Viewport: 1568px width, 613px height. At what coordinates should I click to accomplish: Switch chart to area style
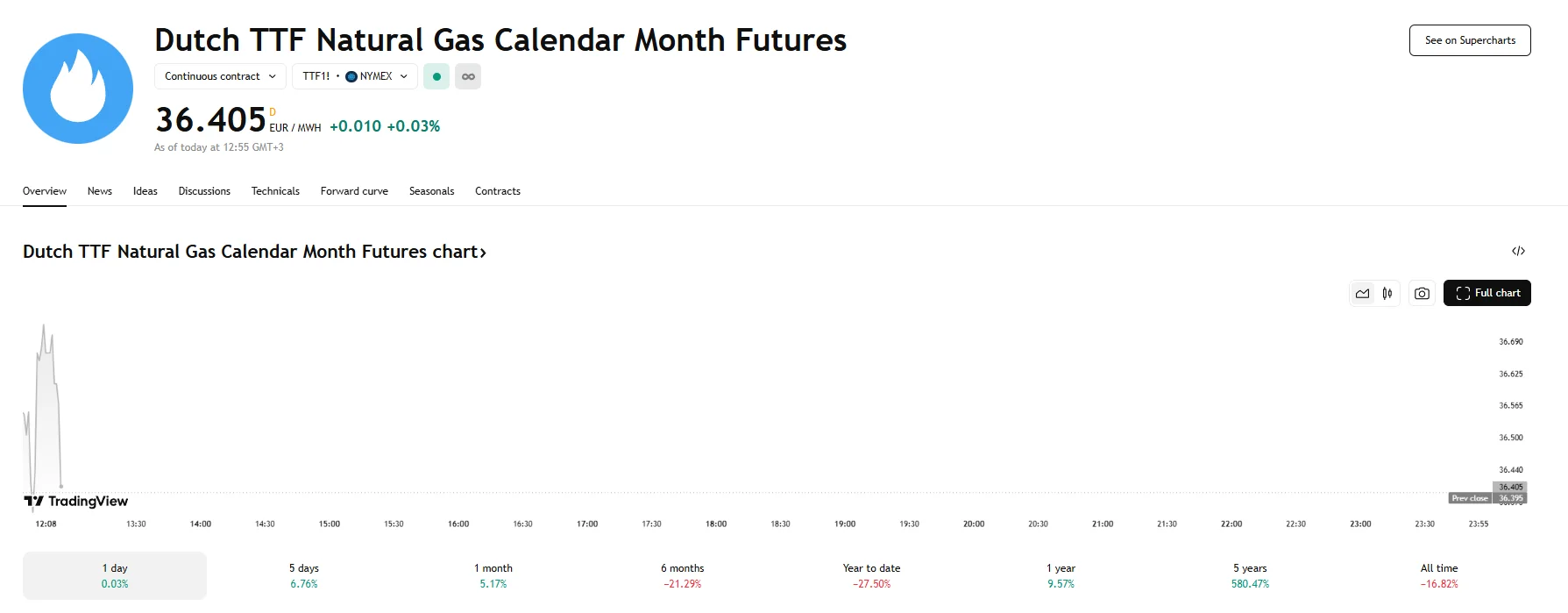point(1362,294)
